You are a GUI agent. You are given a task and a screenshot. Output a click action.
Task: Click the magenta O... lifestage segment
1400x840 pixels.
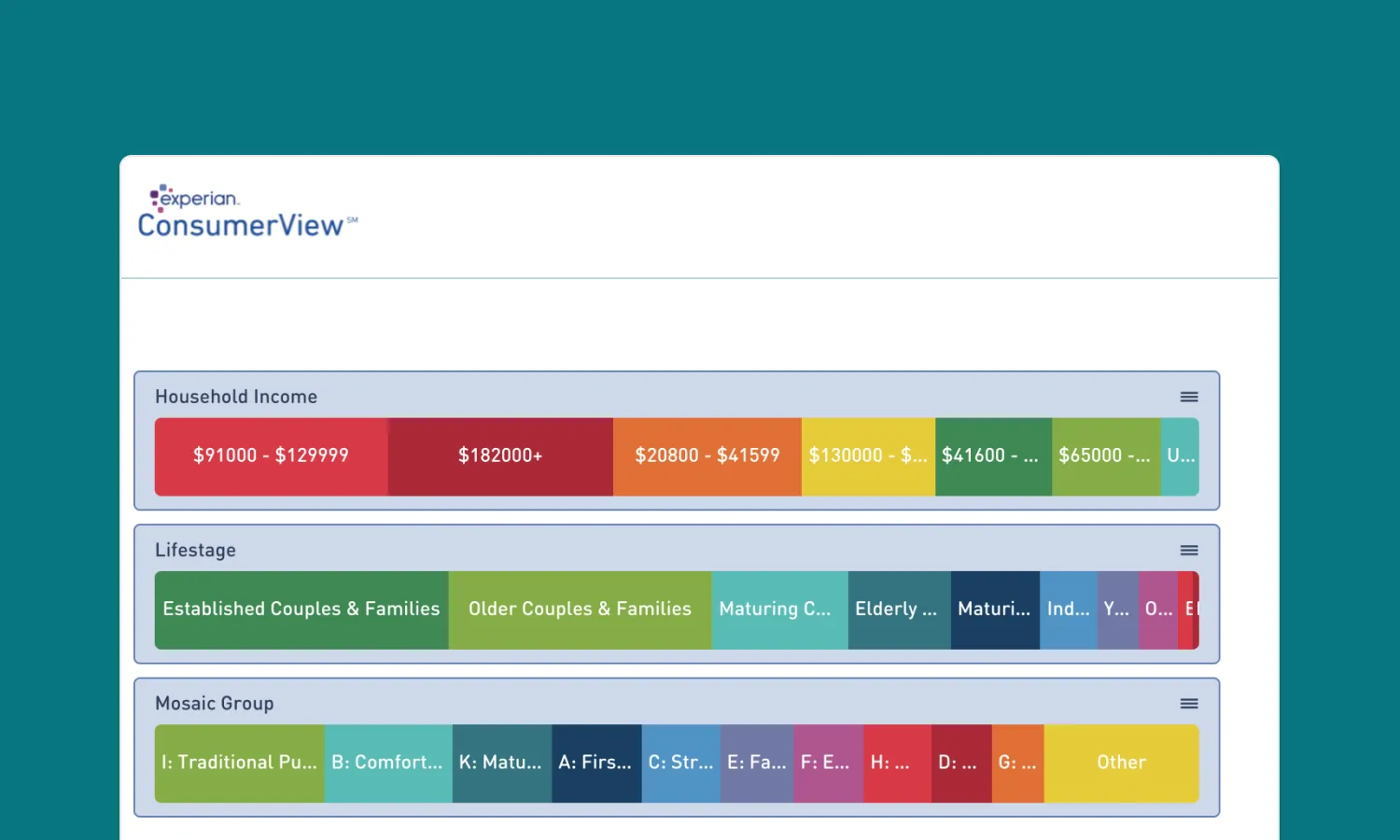coord(1158,610)
